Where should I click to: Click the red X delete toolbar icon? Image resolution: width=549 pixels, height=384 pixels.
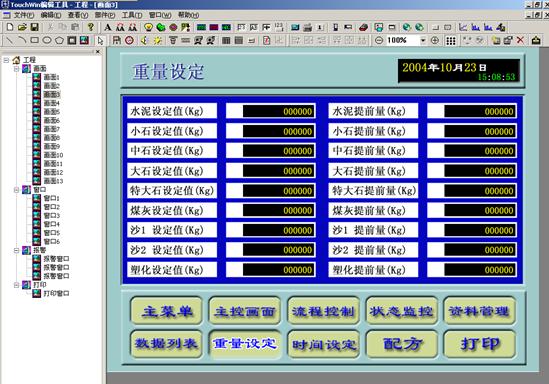point(520,40)
